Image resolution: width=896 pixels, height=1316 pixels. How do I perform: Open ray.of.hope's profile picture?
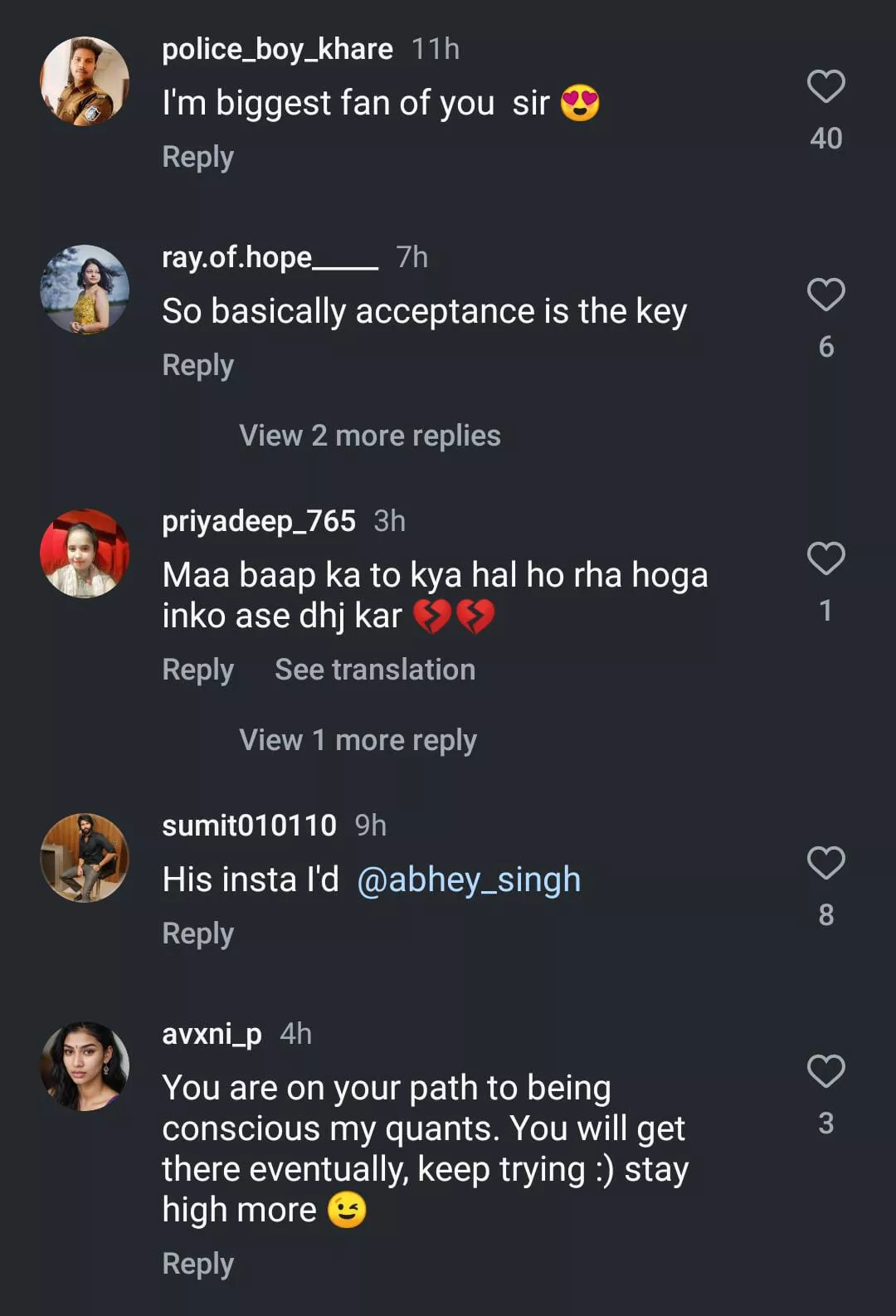click(85, 290)
